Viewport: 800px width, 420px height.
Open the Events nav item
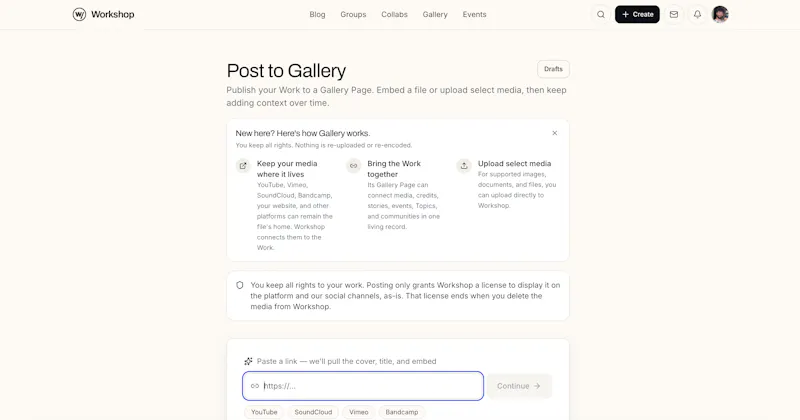coord(474,14)
